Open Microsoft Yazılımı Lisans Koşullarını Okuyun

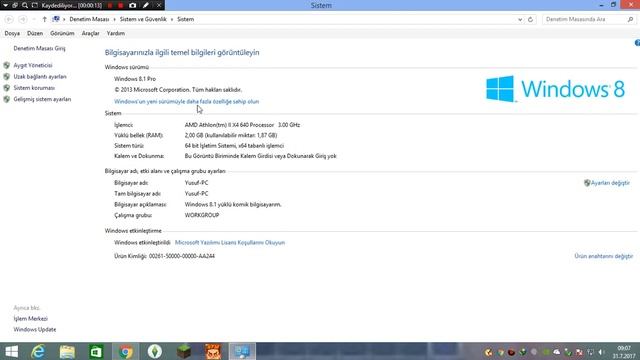(230, 242)
